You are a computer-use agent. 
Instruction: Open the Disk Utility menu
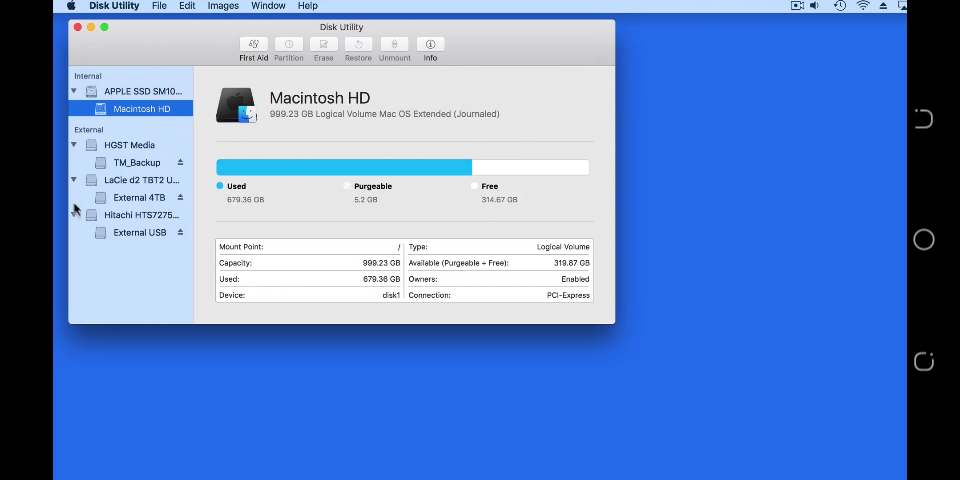click(114, 6)
